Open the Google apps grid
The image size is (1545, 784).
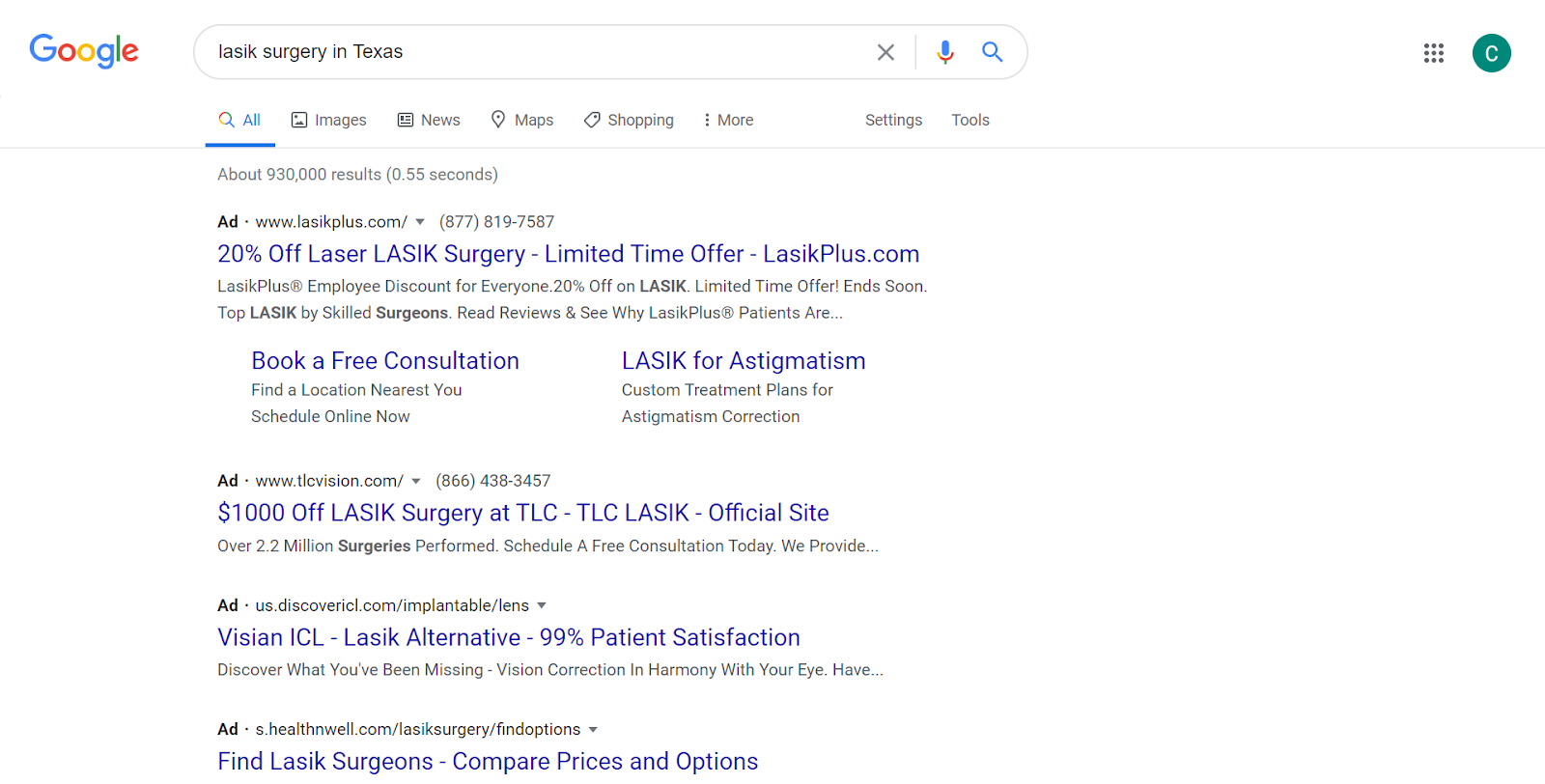pos(1433,53)
